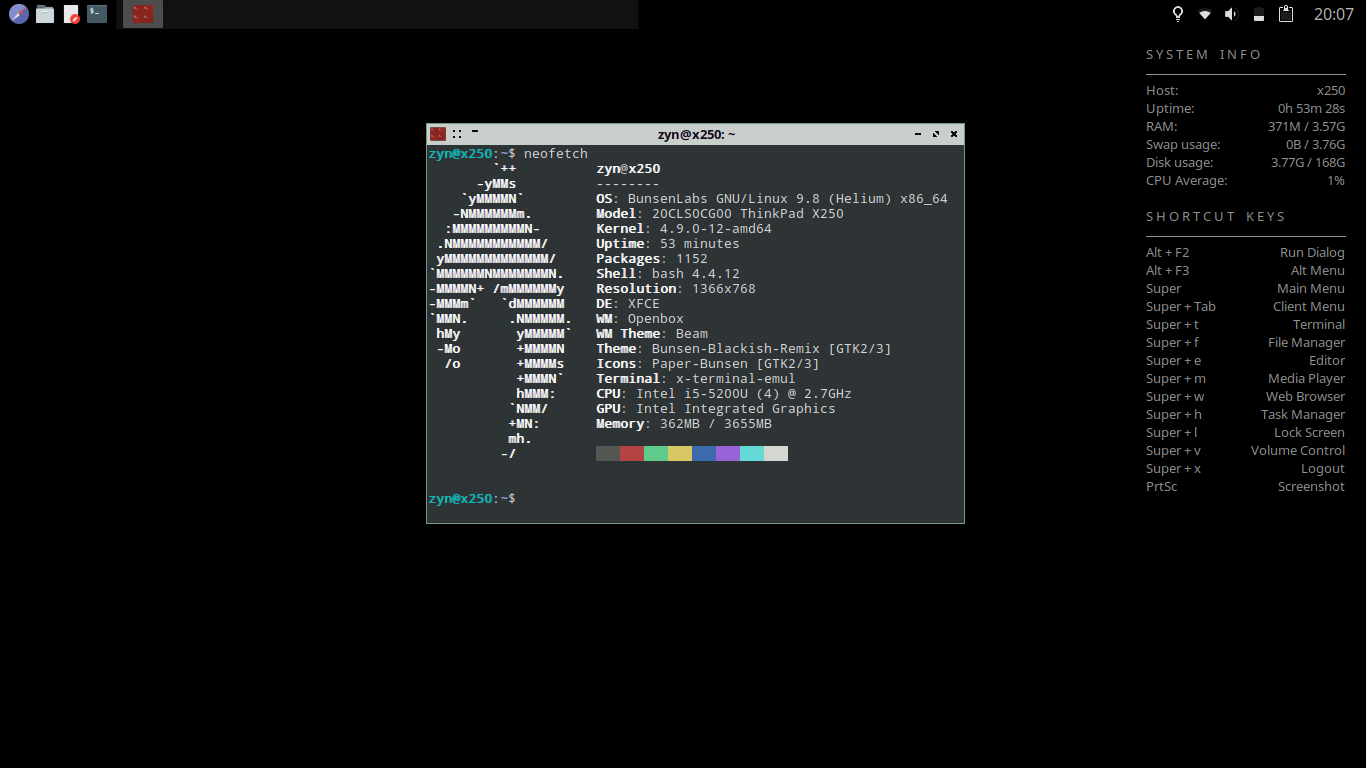Click the 'Screenshot' shortcut text
This screenshot has width=1366, height=768.
click(1311, 487)
